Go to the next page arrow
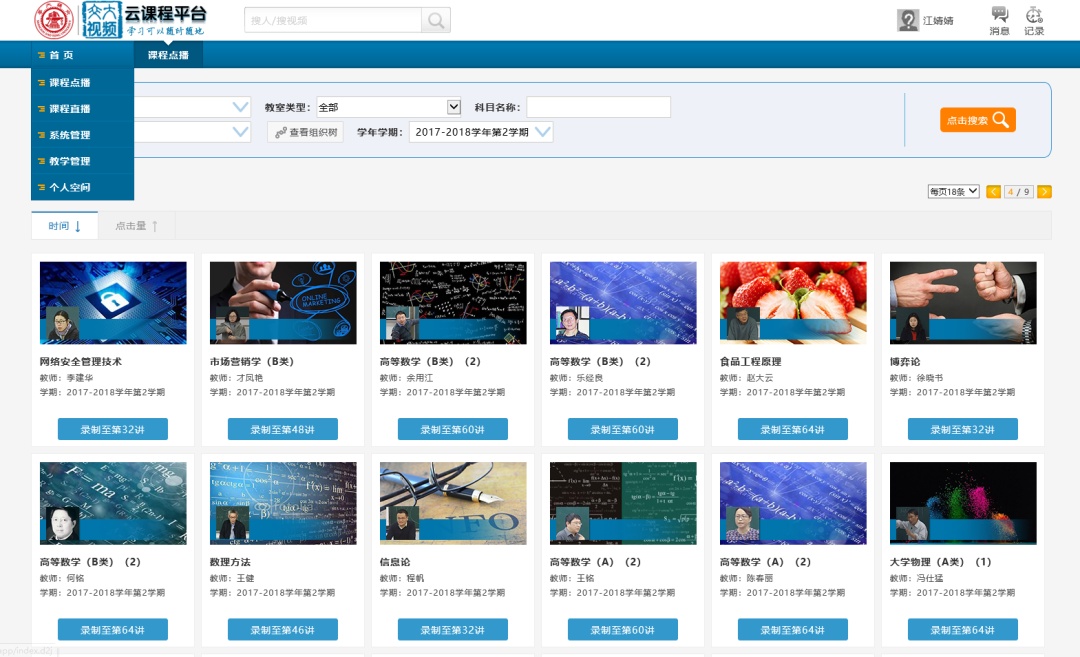 coord(1044,192)
